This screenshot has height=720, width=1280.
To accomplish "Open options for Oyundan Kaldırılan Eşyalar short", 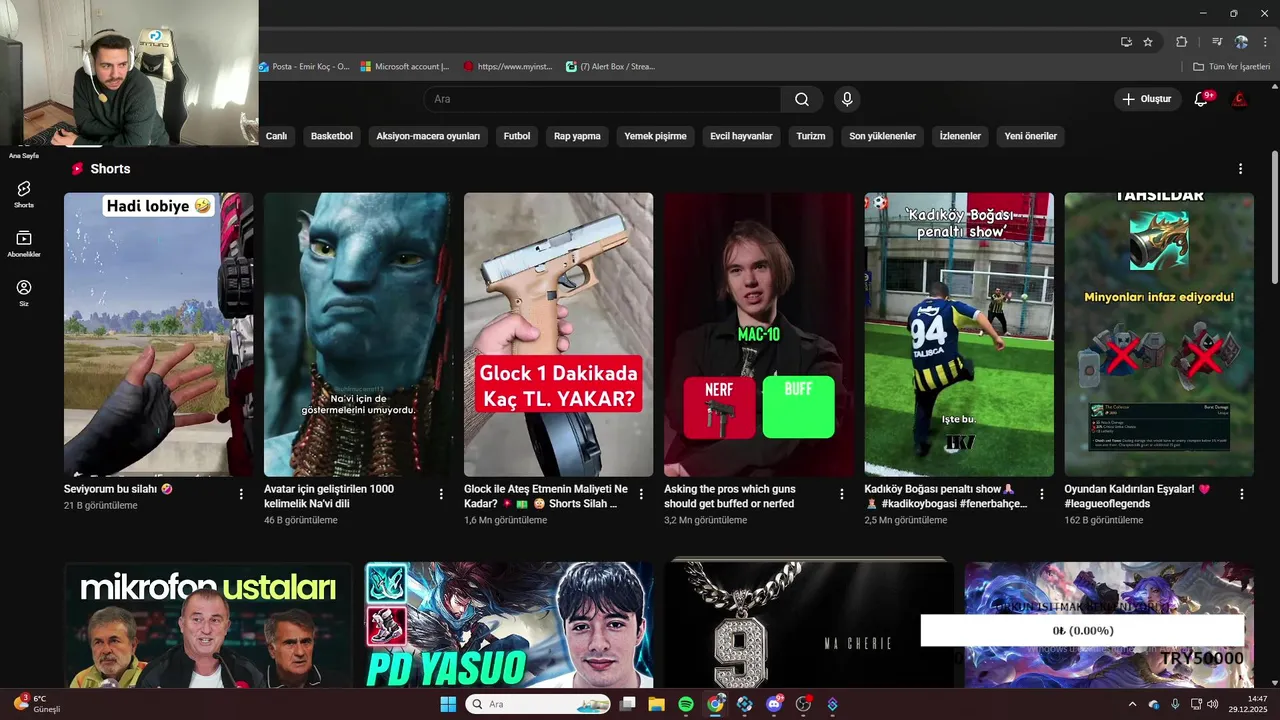I will [x=1242, y=494].
